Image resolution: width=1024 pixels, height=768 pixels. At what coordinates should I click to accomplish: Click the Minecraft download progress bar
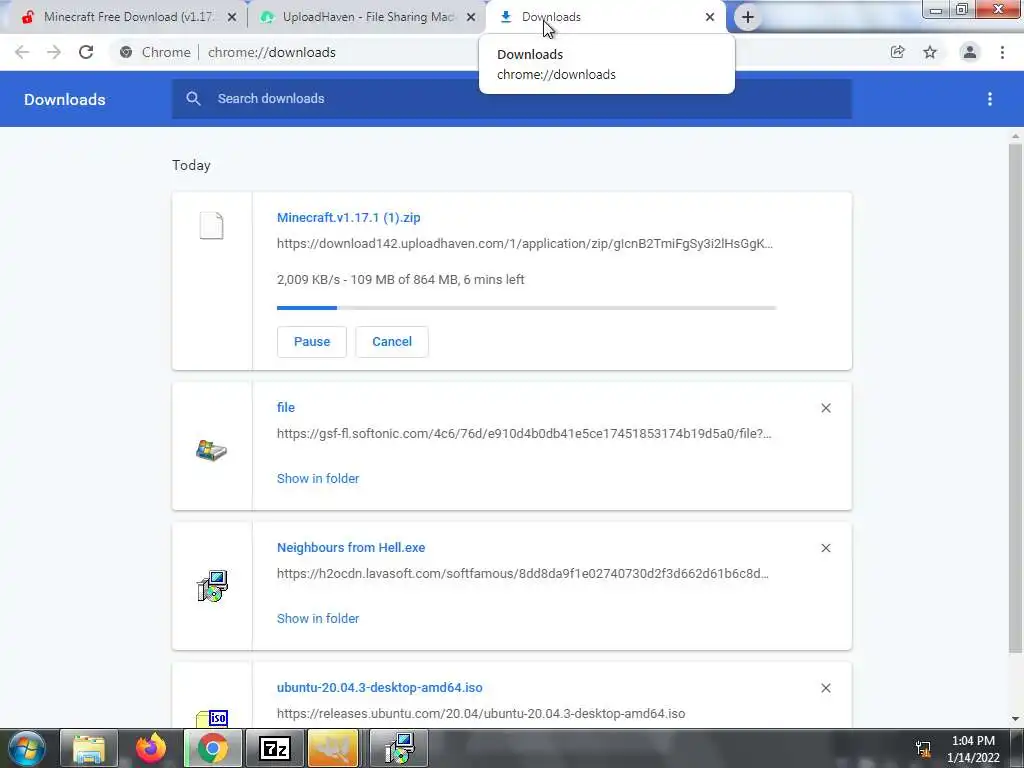[x=526, y=308]
